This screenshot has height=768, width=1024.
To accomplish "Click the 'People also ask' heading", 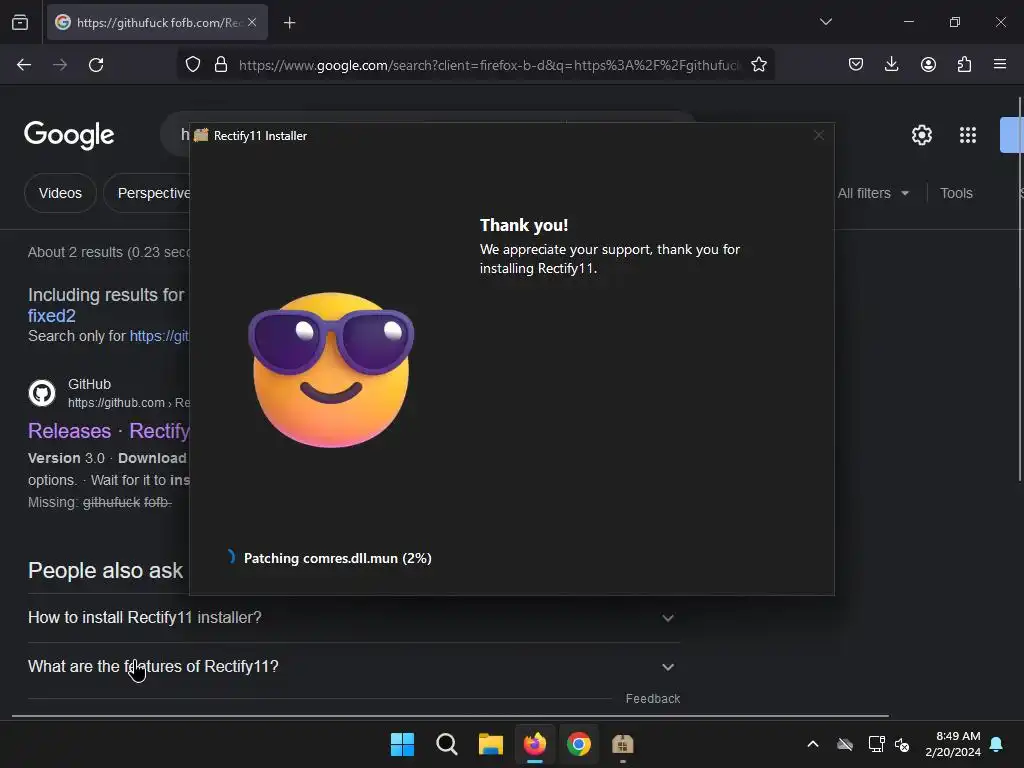I will coord(105,571).
